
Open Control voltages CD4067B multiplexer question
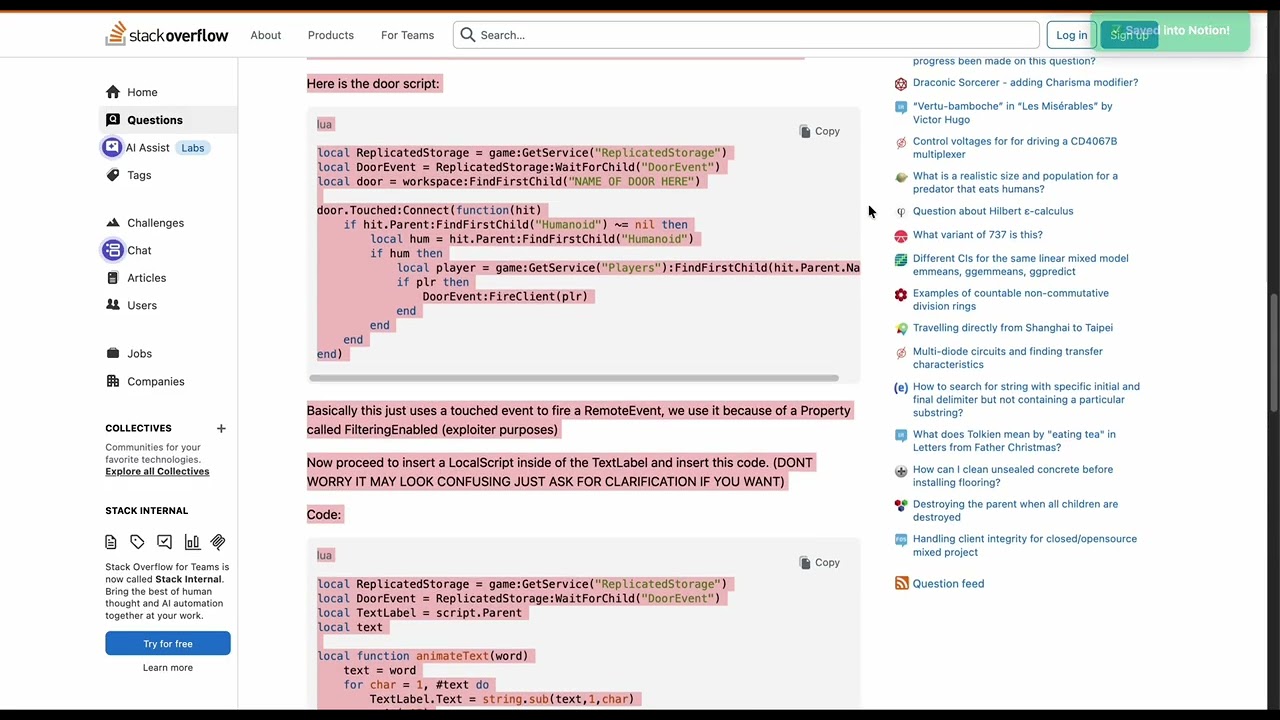pos(1015,148)
